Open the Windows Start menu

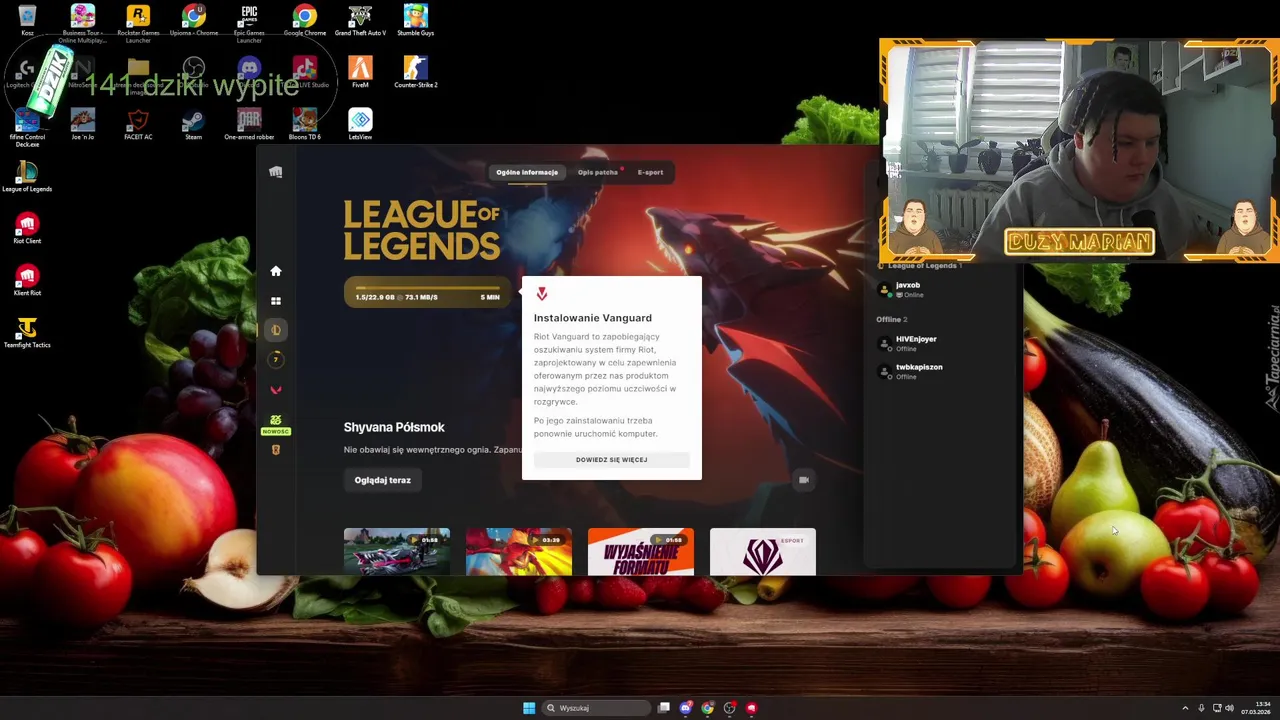(529, 708)
